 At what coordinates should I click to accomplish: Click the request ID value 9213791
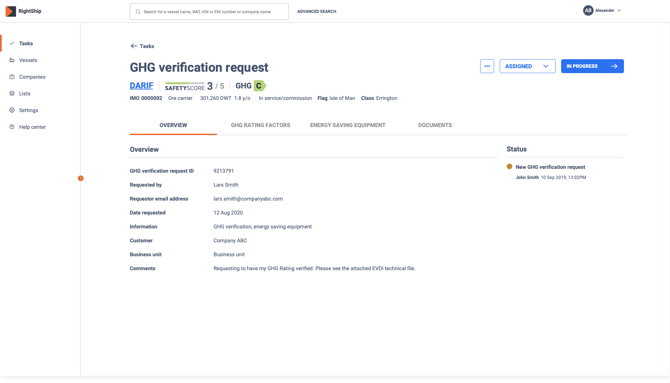pos(223,171)
